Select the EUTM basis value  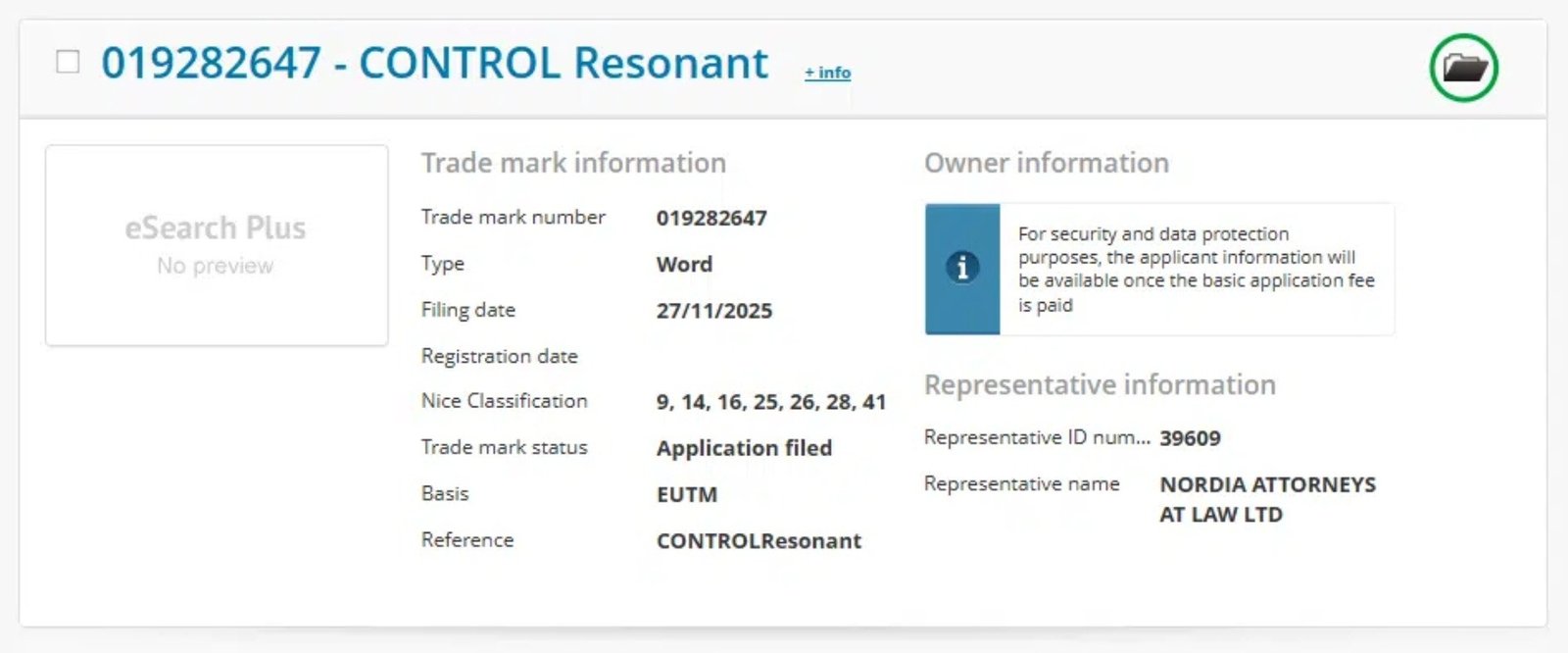pyautogui.click(x=686, y=494)
